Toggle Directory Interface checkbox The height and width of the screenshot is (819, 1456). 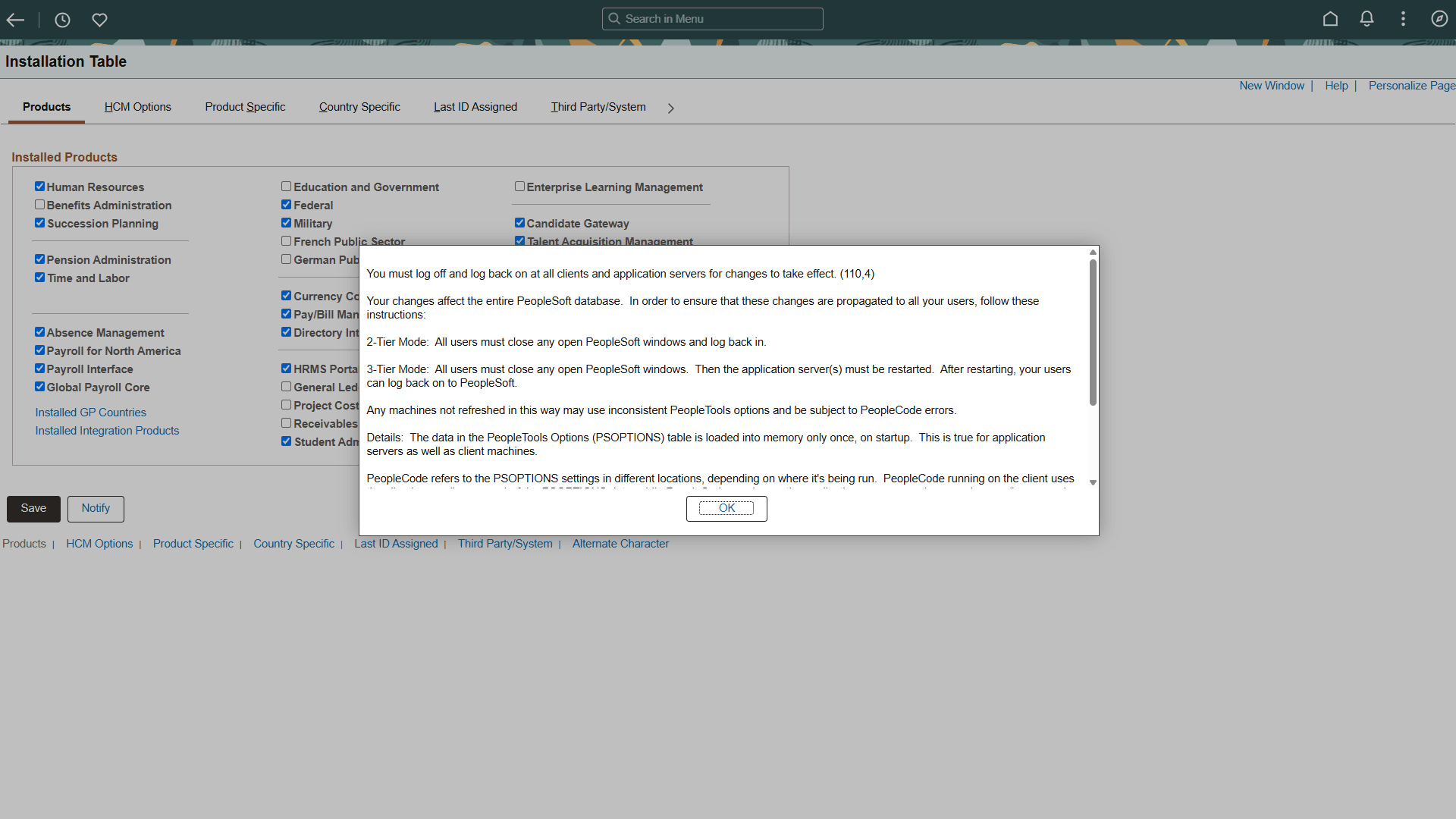(286, 332)
